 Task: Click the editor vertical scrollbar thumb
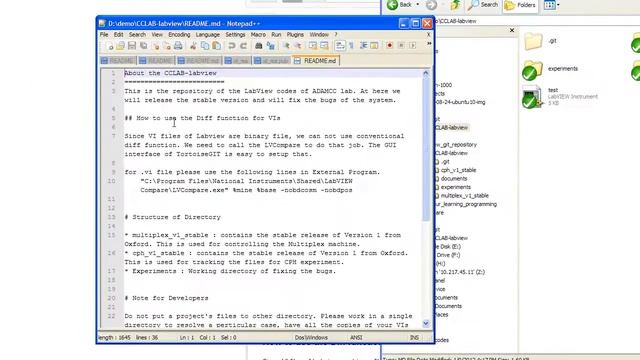[x=426, y=149]
